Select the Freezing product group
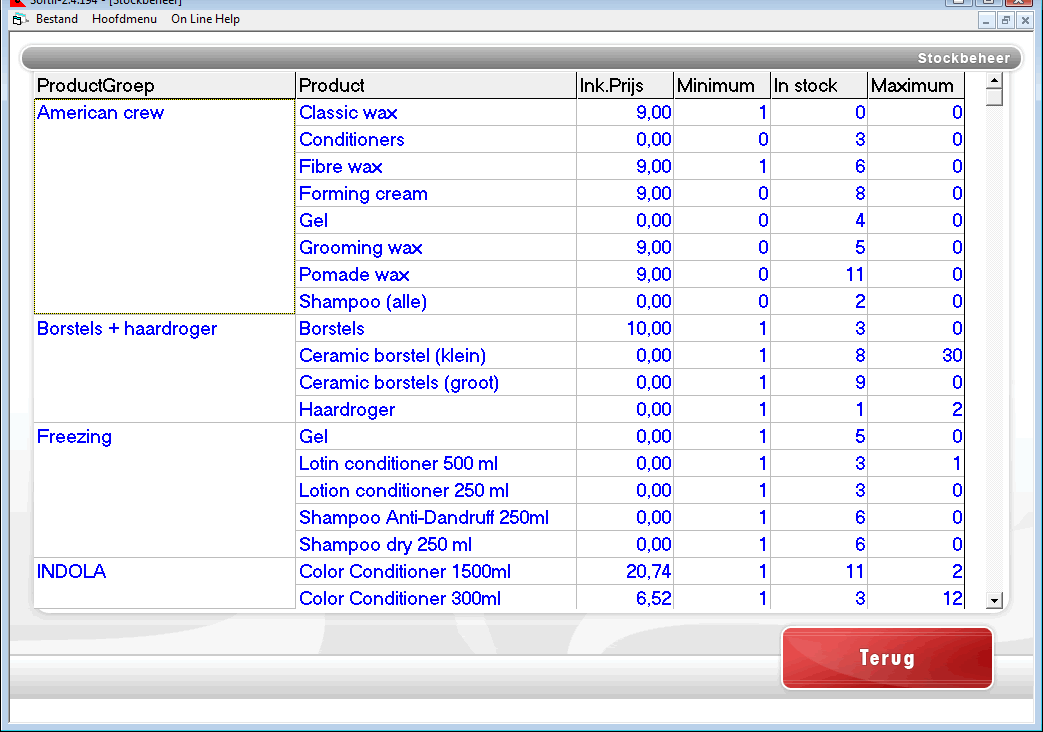 [x=164, y=490]
